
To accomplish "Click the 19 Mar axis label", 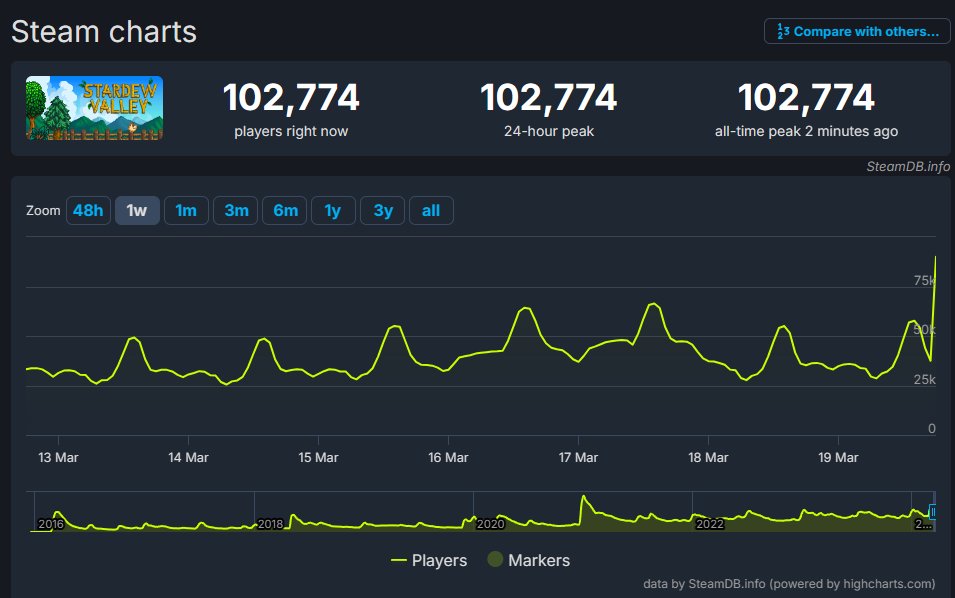I will click(x=838, y=457).
